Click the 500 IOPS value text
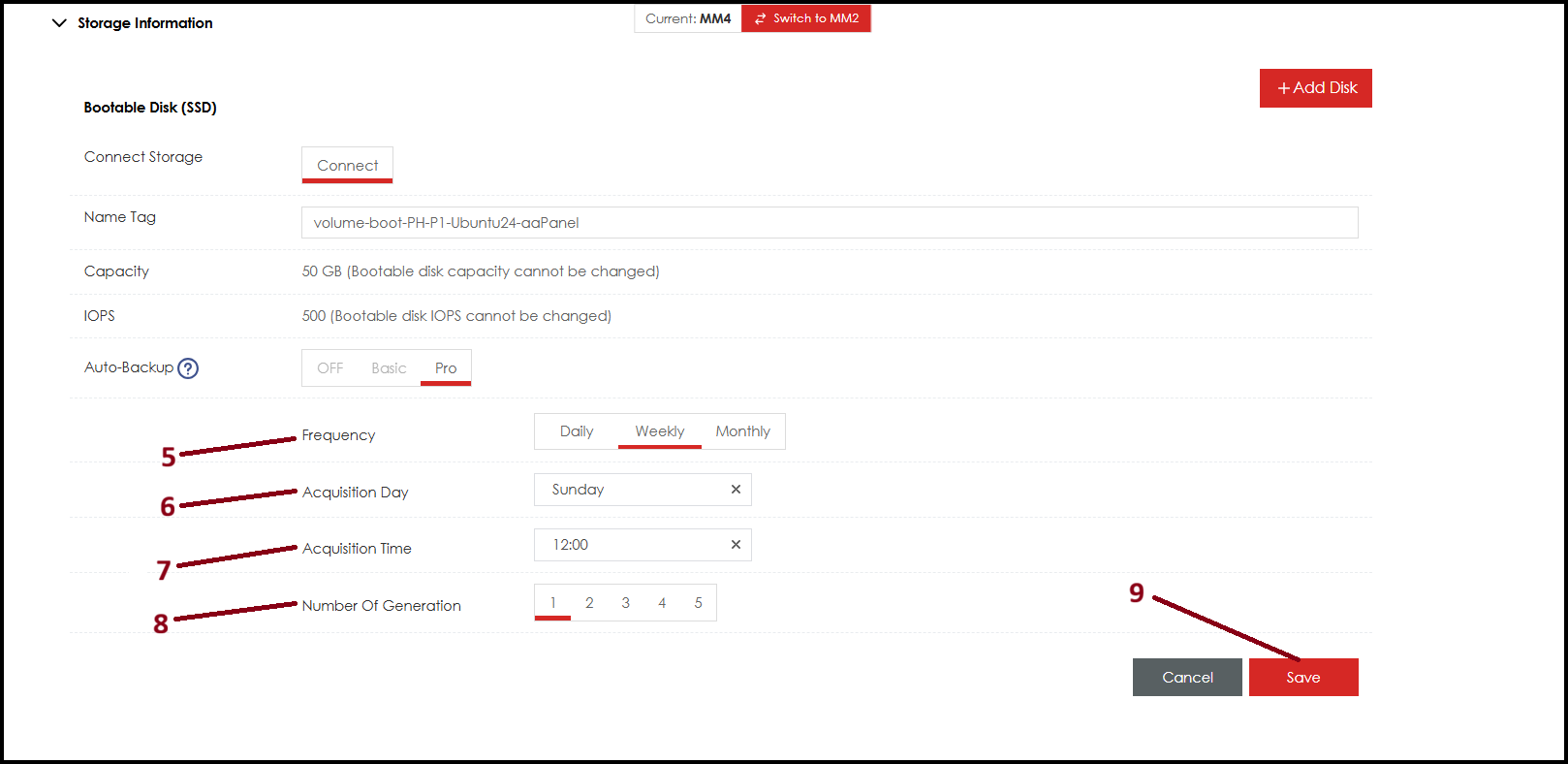Viewport: 1568px width, 764px height. click(456, 316)
